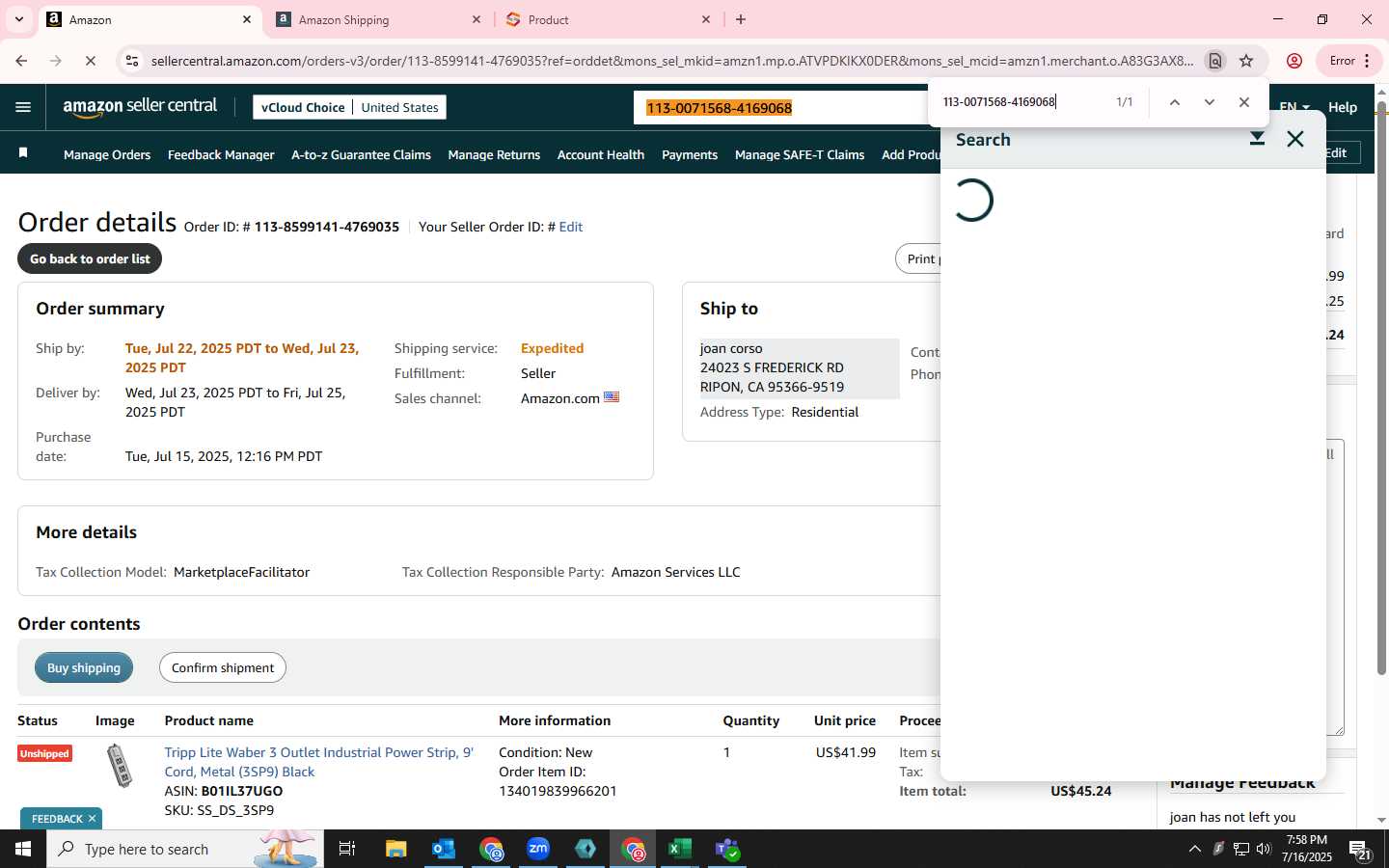Open Payments menu item
This screenshot has width=1389, height=868.
(690, 154)
